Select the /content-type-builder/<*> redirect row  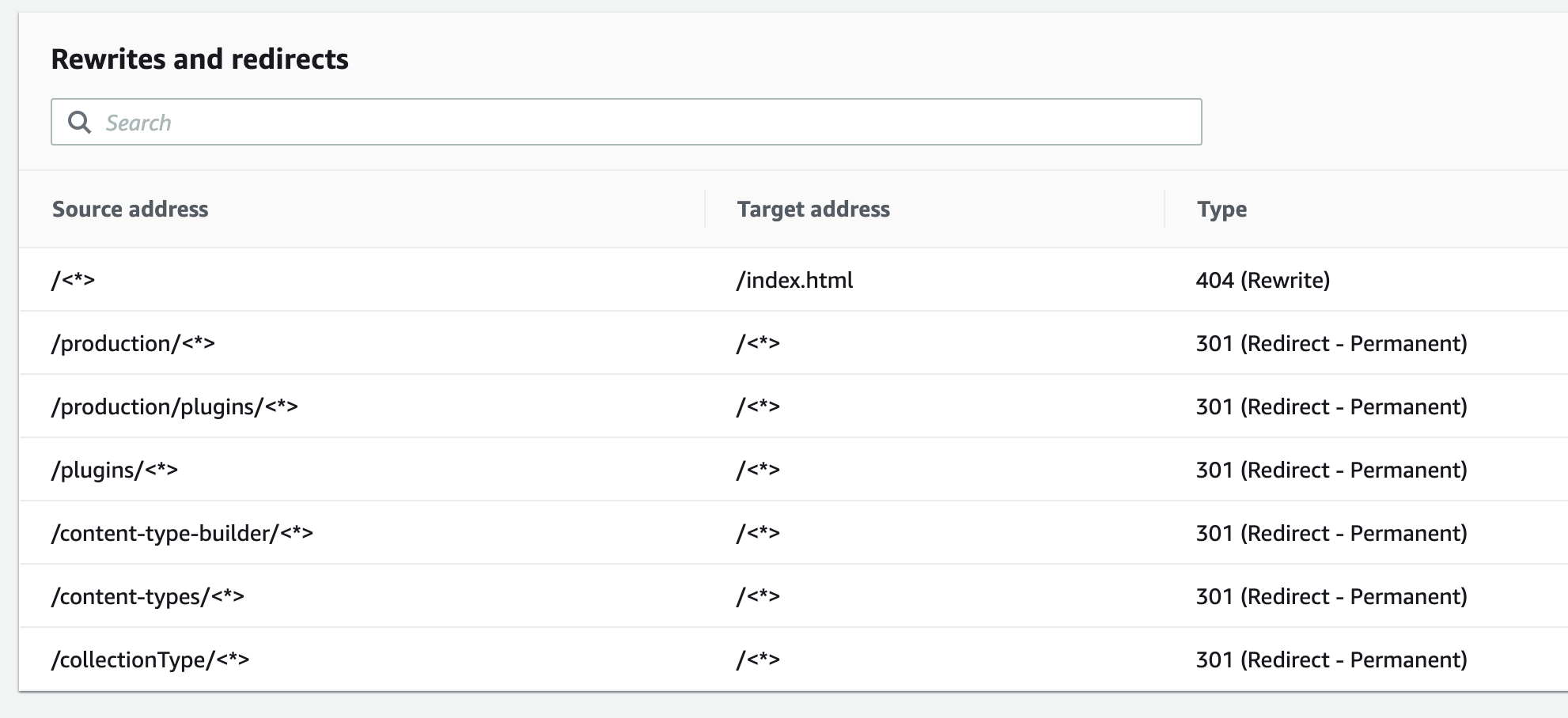[181, 532]
